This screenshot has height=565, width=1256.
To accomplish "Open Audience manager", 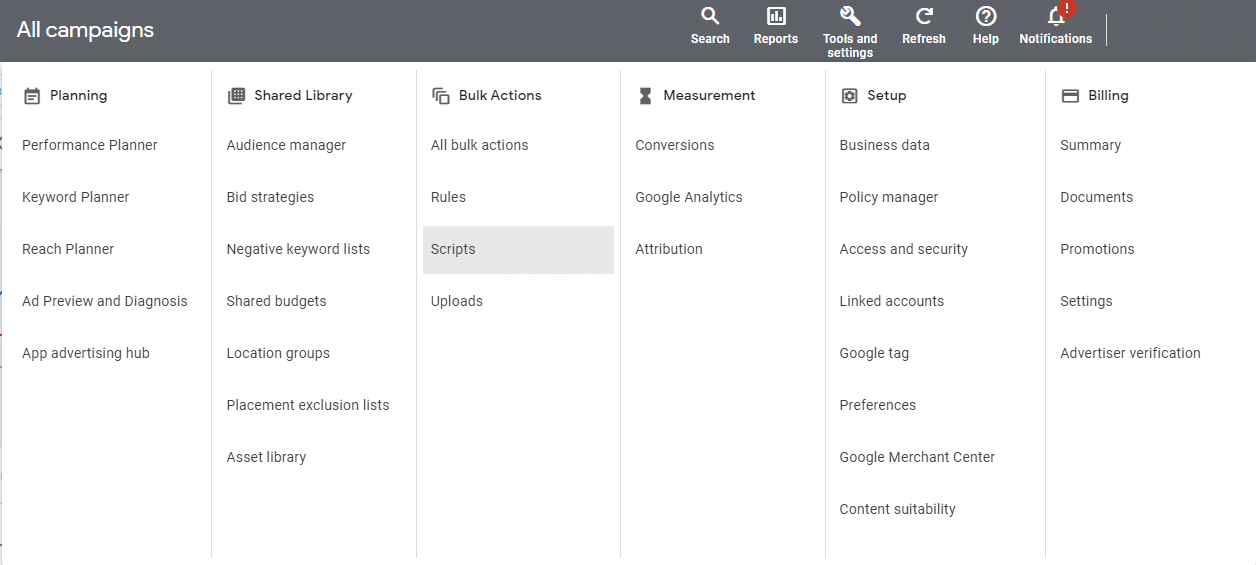I will tap(286, 145).
